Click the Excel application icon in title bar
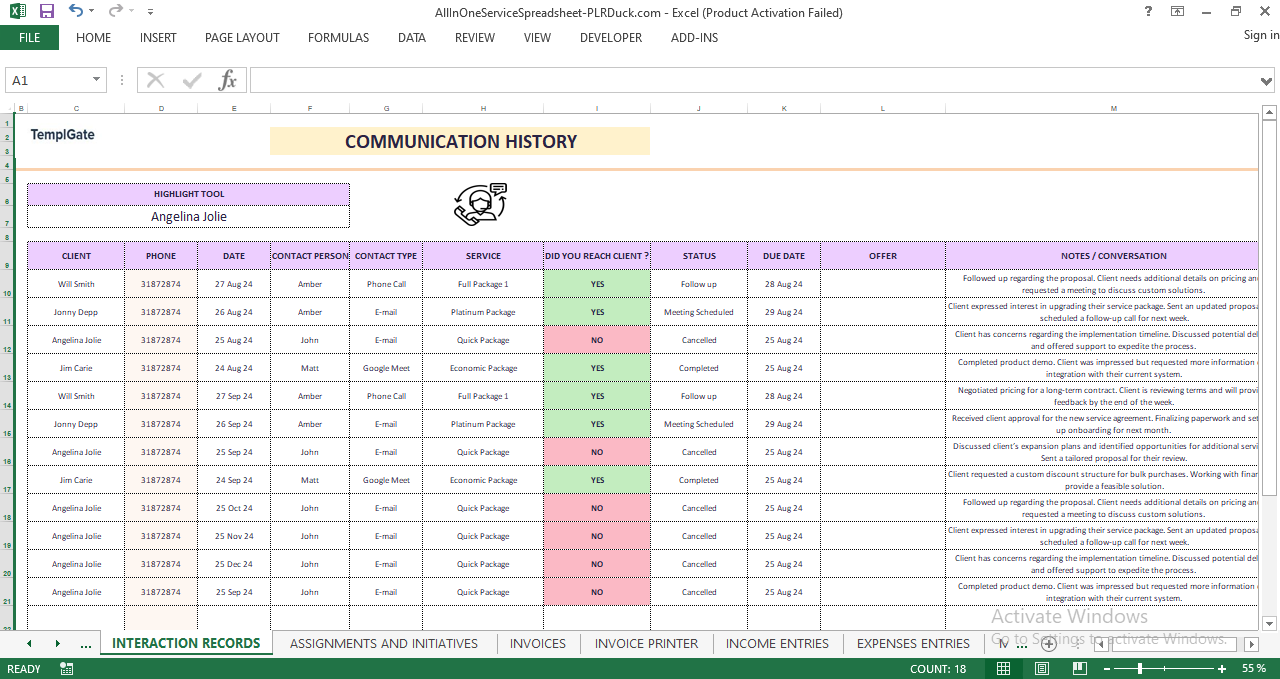The width and height of the screenshot is (1280, 679). pyautogui.click(x=16, y=12)
